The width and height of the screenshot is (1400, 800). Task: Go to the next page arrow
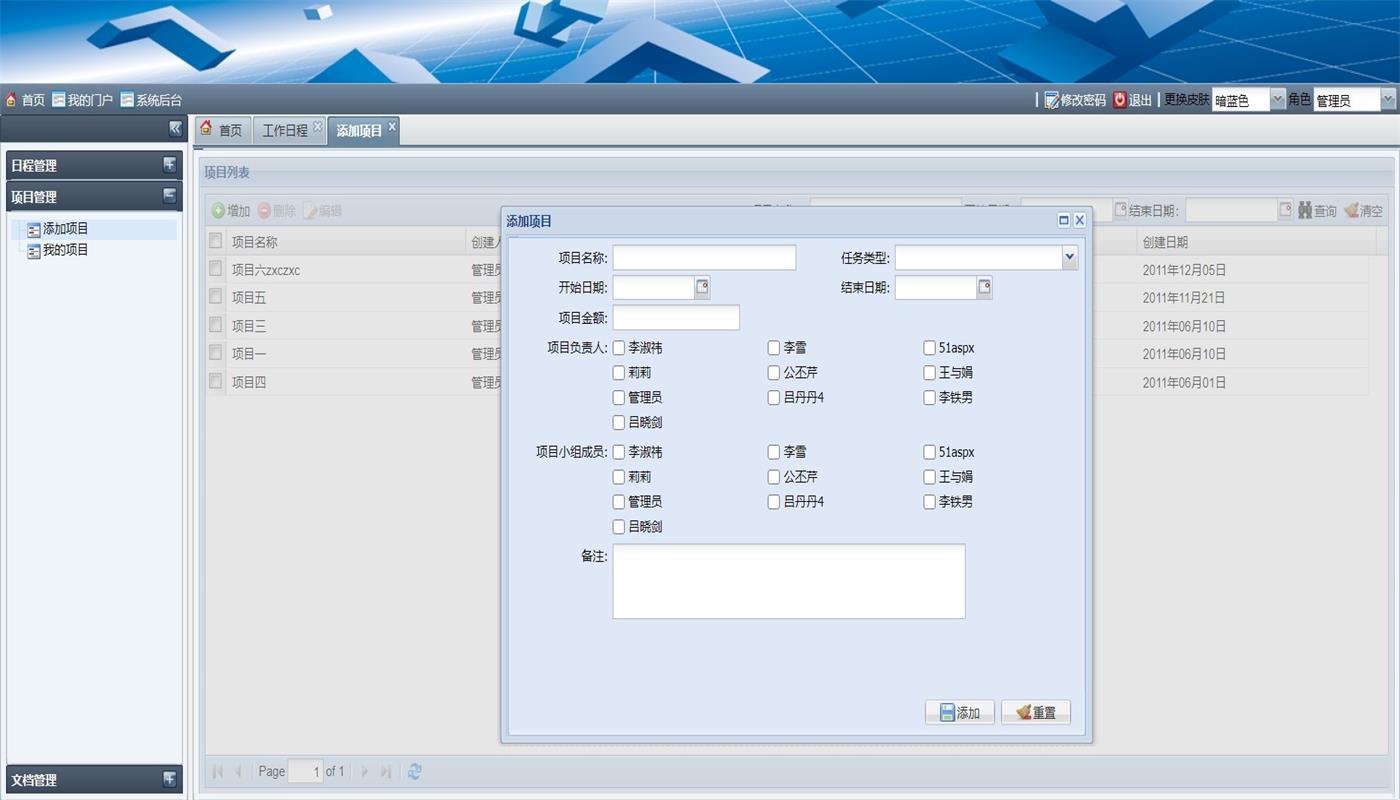pyautogui.click(x=365, y=771)
